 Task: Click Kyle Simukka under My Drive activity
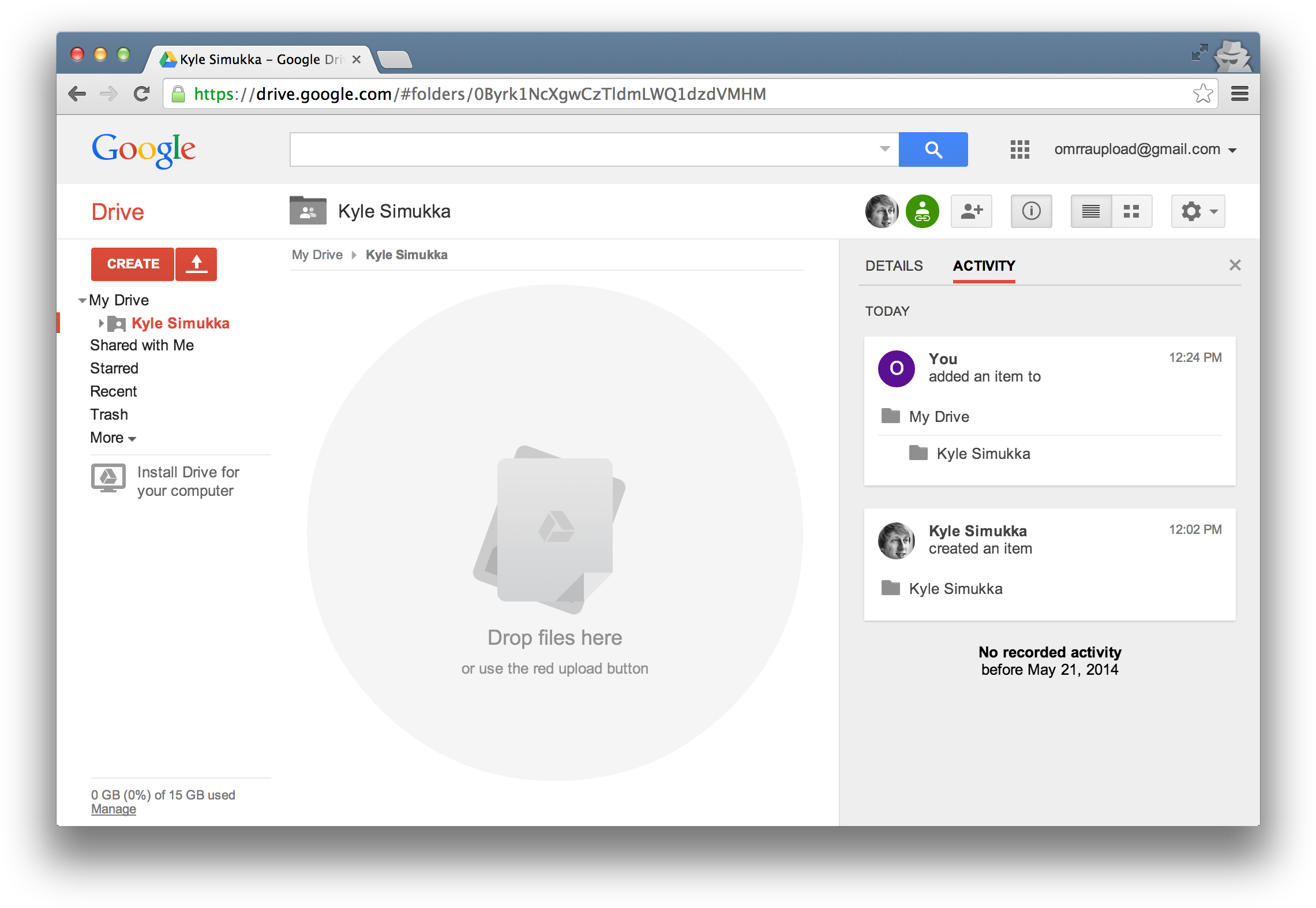[983, 454]
